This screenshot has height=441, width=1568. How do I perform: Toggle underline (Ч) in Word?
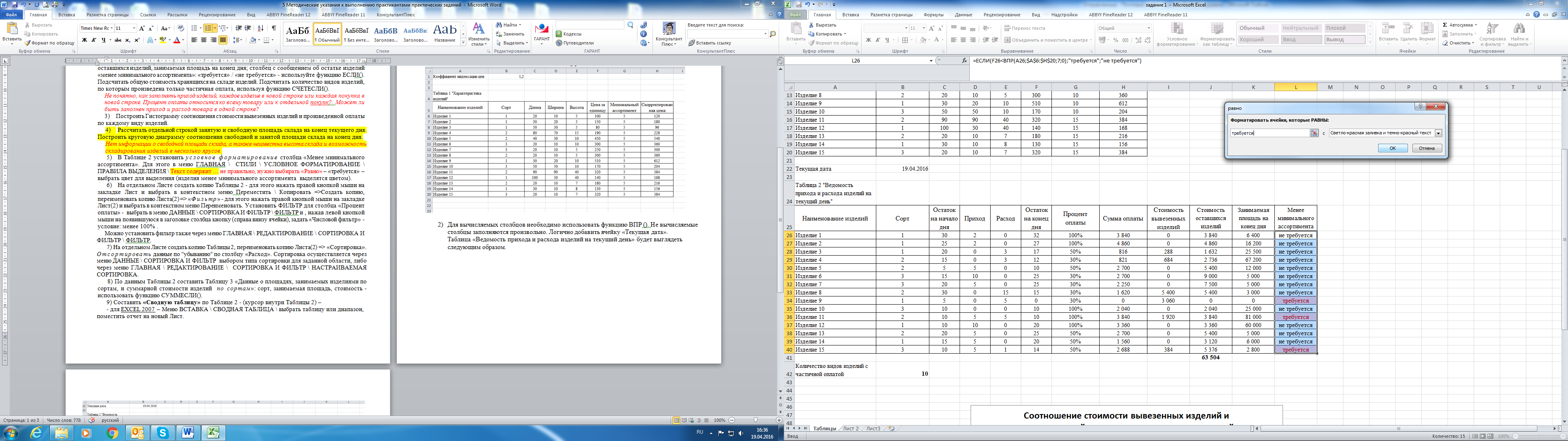(x=103, y=40)
